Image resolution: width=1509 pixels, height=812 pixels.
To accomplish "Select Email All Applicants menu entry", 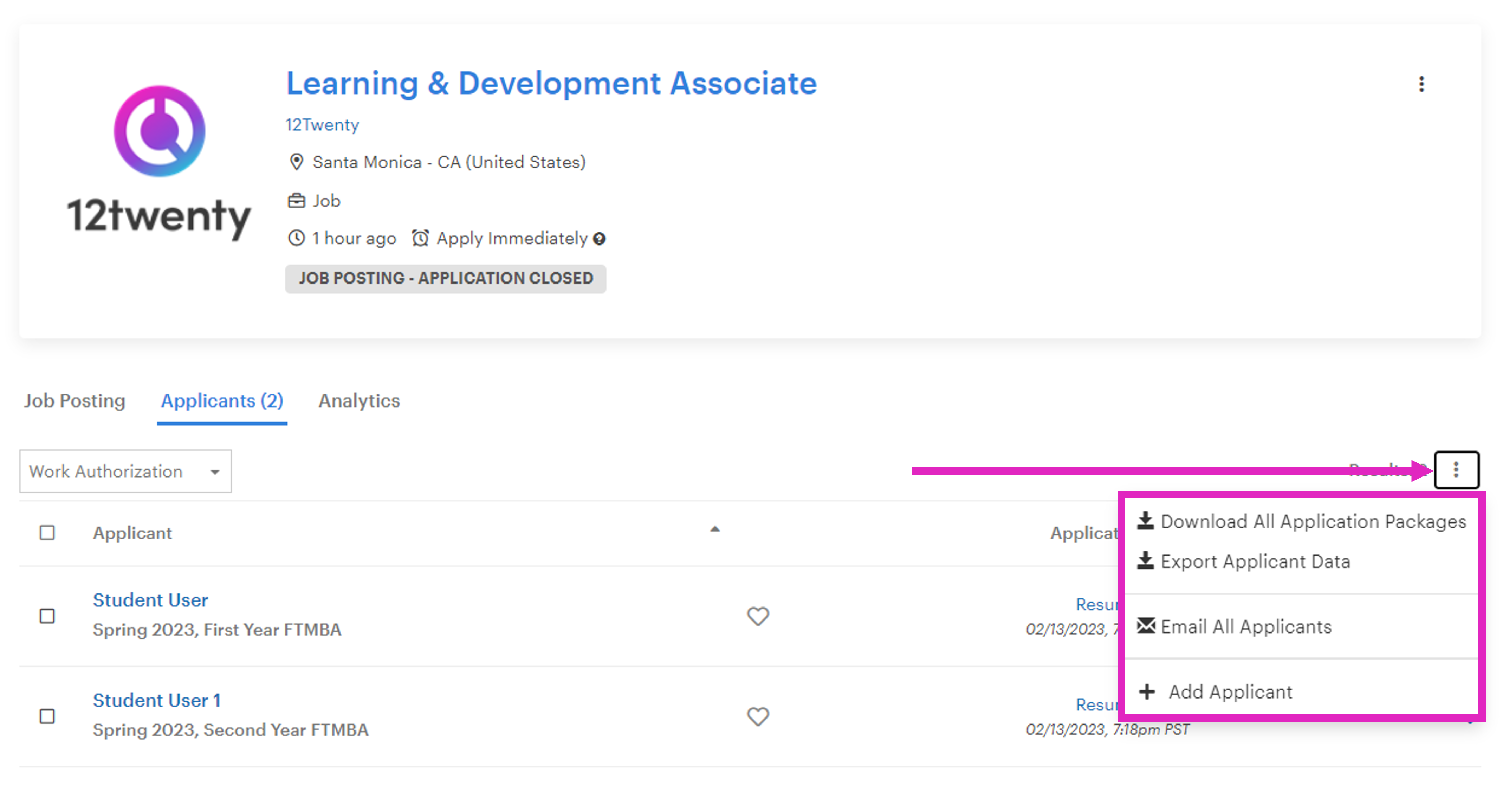I will point(1234,627).
